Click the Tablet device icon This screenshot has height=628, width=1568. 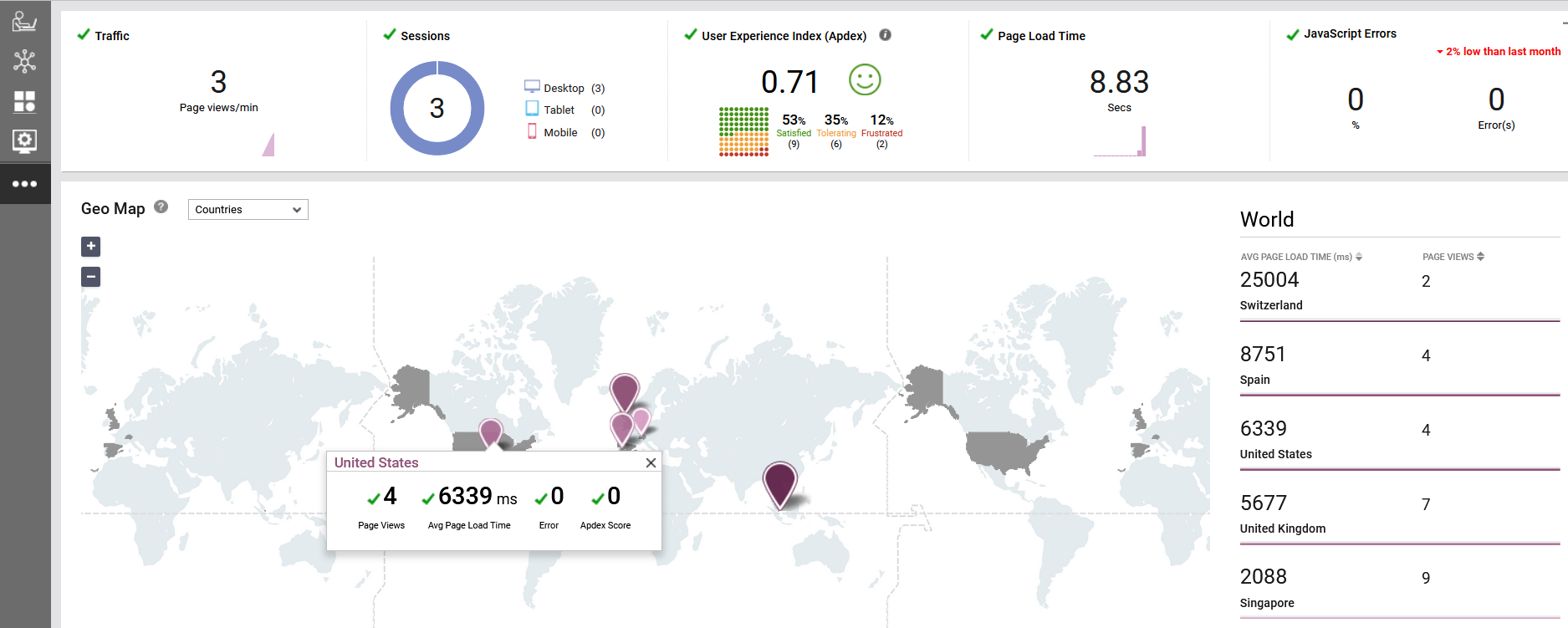point(532,109)
